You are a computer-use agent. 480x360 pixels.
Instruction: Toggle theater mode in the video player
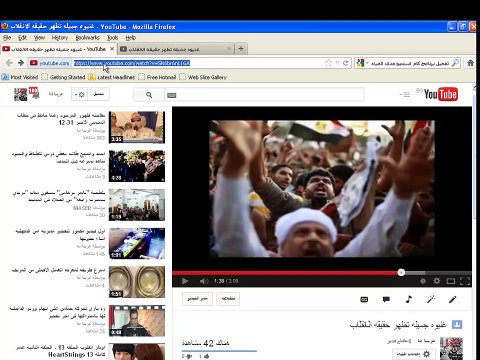pyautogui.click(x=451, y=281)
